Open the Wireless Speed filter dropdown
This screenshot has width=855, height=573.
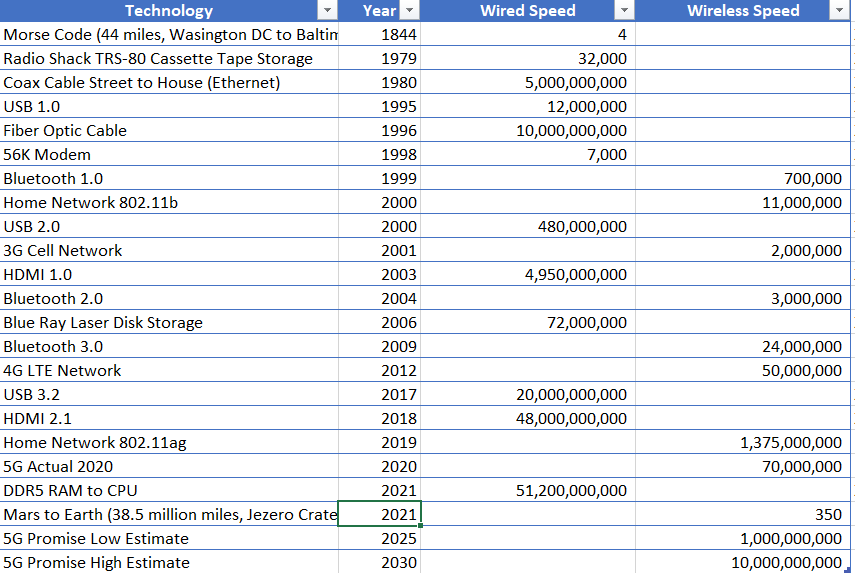pyautogui.click(x=839, y=10)
